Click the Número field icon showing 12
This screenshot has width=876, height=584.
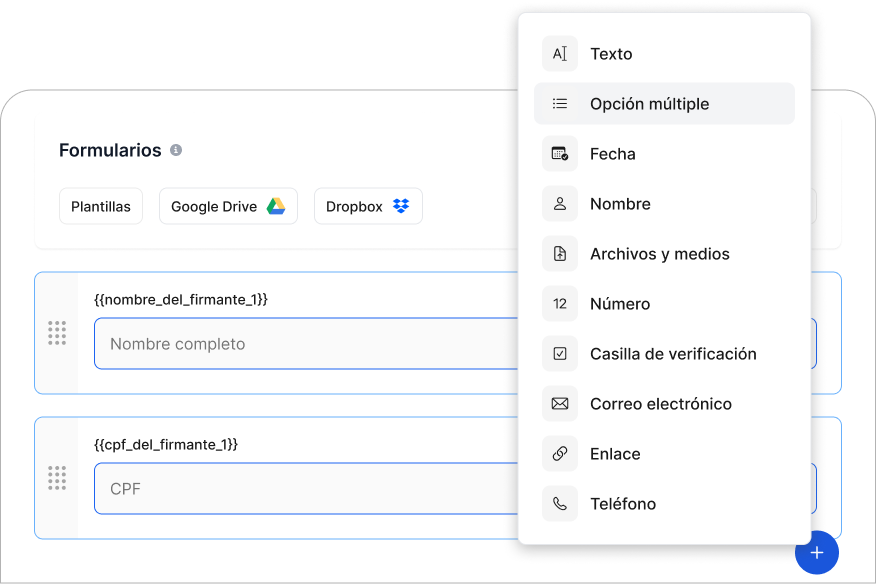point(560,304)
